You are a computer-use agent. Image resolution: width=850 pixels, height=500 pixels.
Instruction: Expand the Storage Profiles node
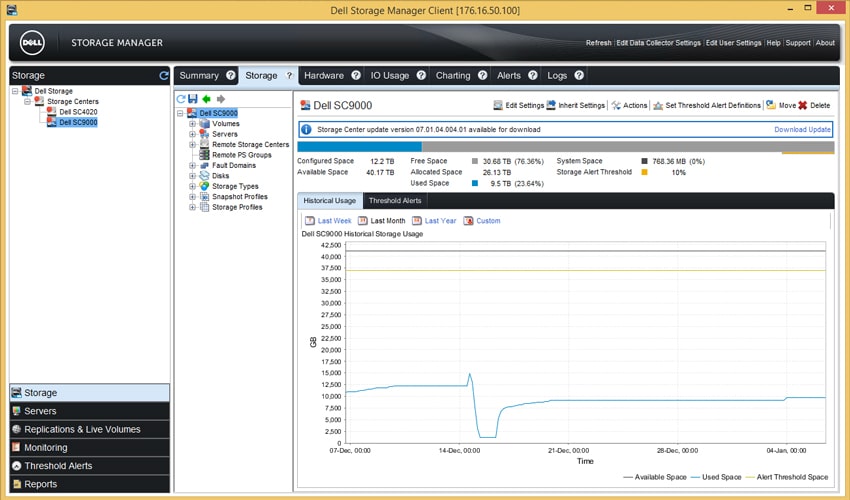[x=192, y=207]
